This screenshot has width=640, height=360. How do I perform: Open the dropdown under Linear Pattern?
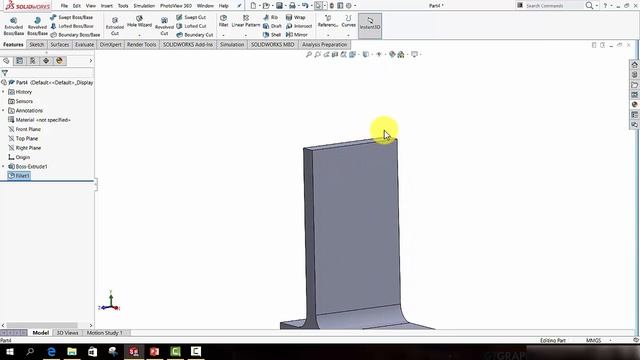tap(246, 36)
